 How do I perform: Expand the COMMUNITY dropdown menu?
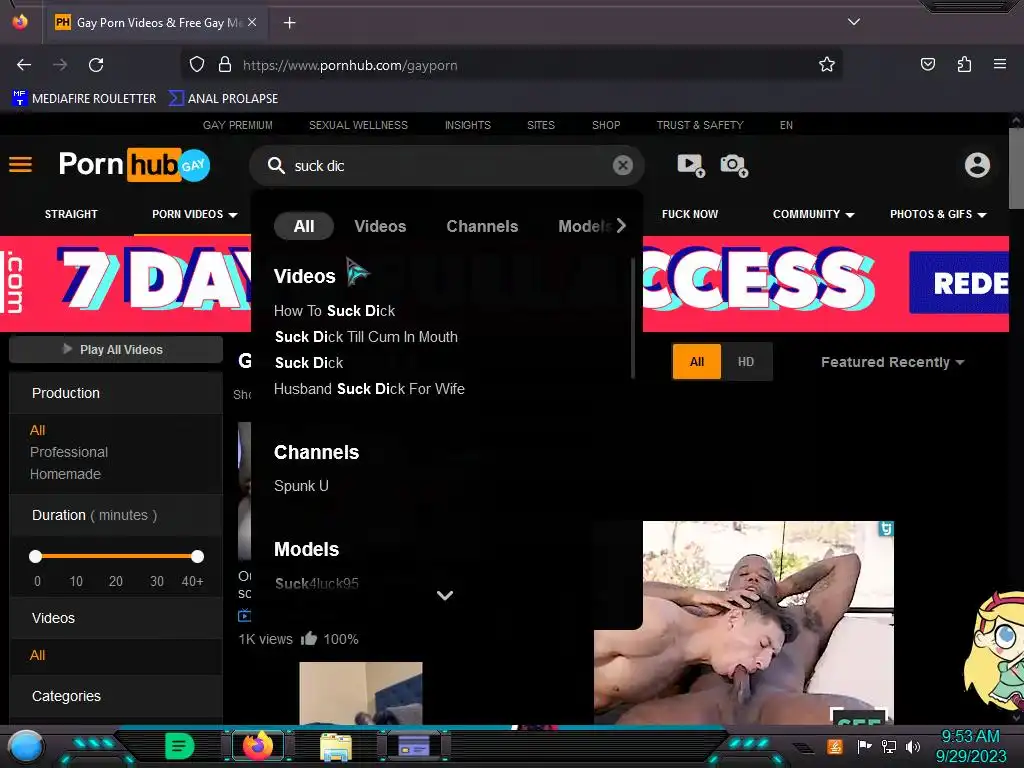pyautogui.click(x=813, y=214)
